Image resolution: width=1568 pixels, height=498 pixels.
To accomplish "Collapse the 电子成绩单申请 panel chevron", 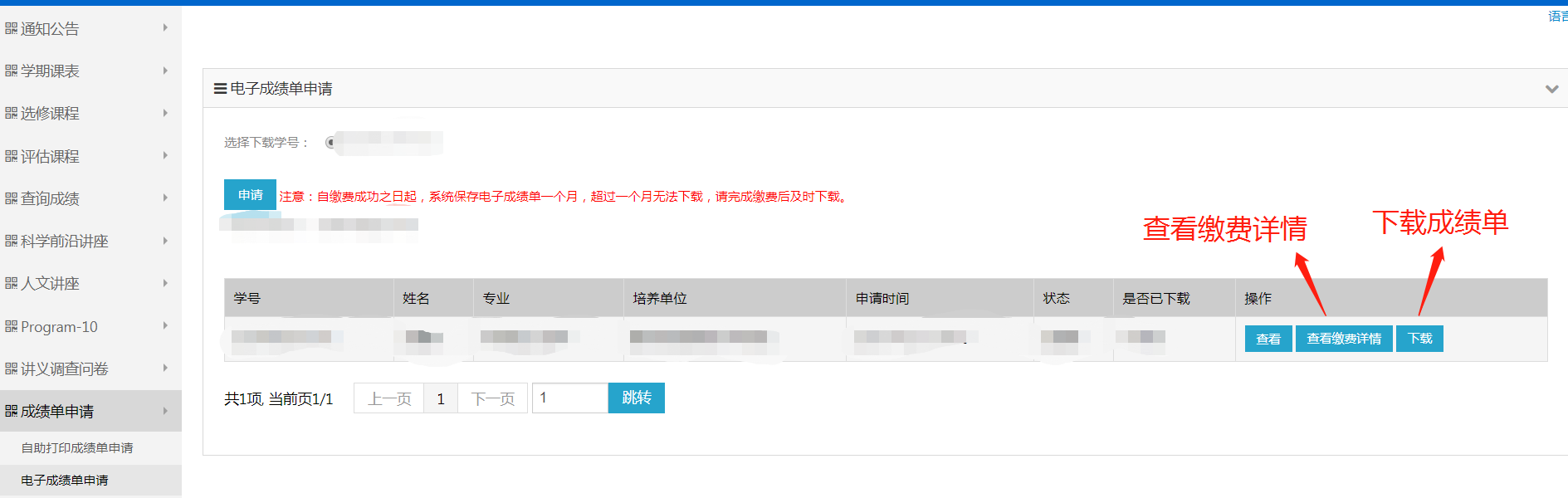I will (1551, 89).
